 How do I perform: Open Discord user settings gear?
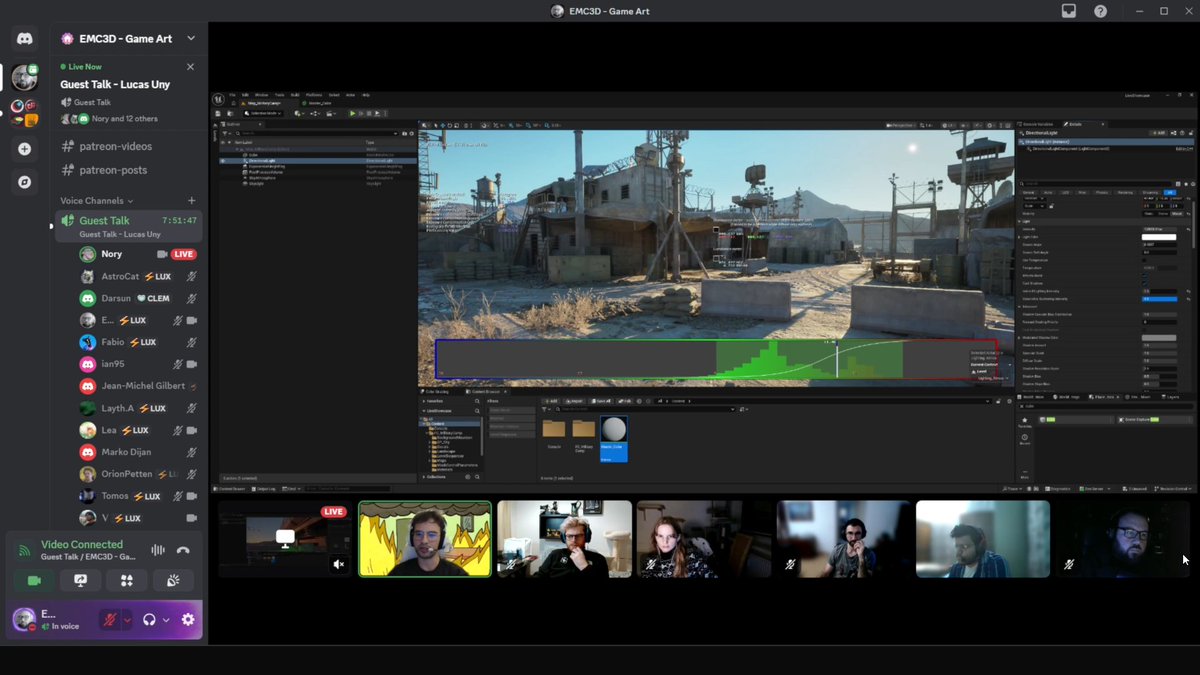(188, 620)
